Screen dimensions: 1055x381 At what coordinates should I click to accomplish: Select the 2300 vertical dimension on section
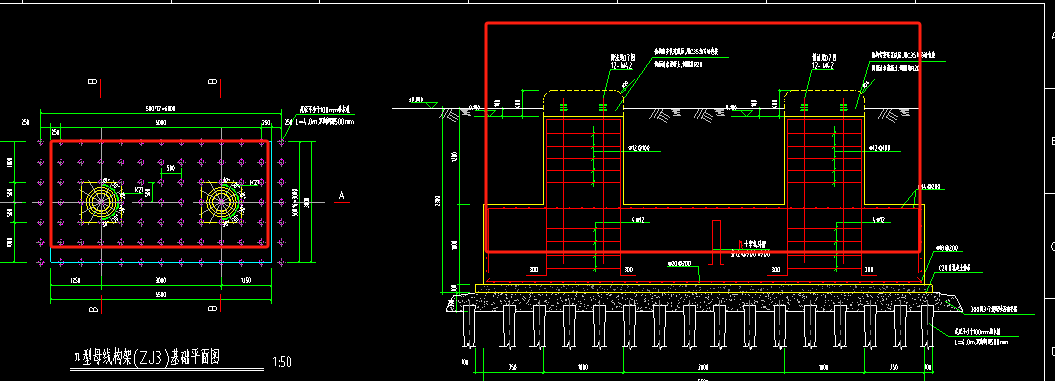436,200
